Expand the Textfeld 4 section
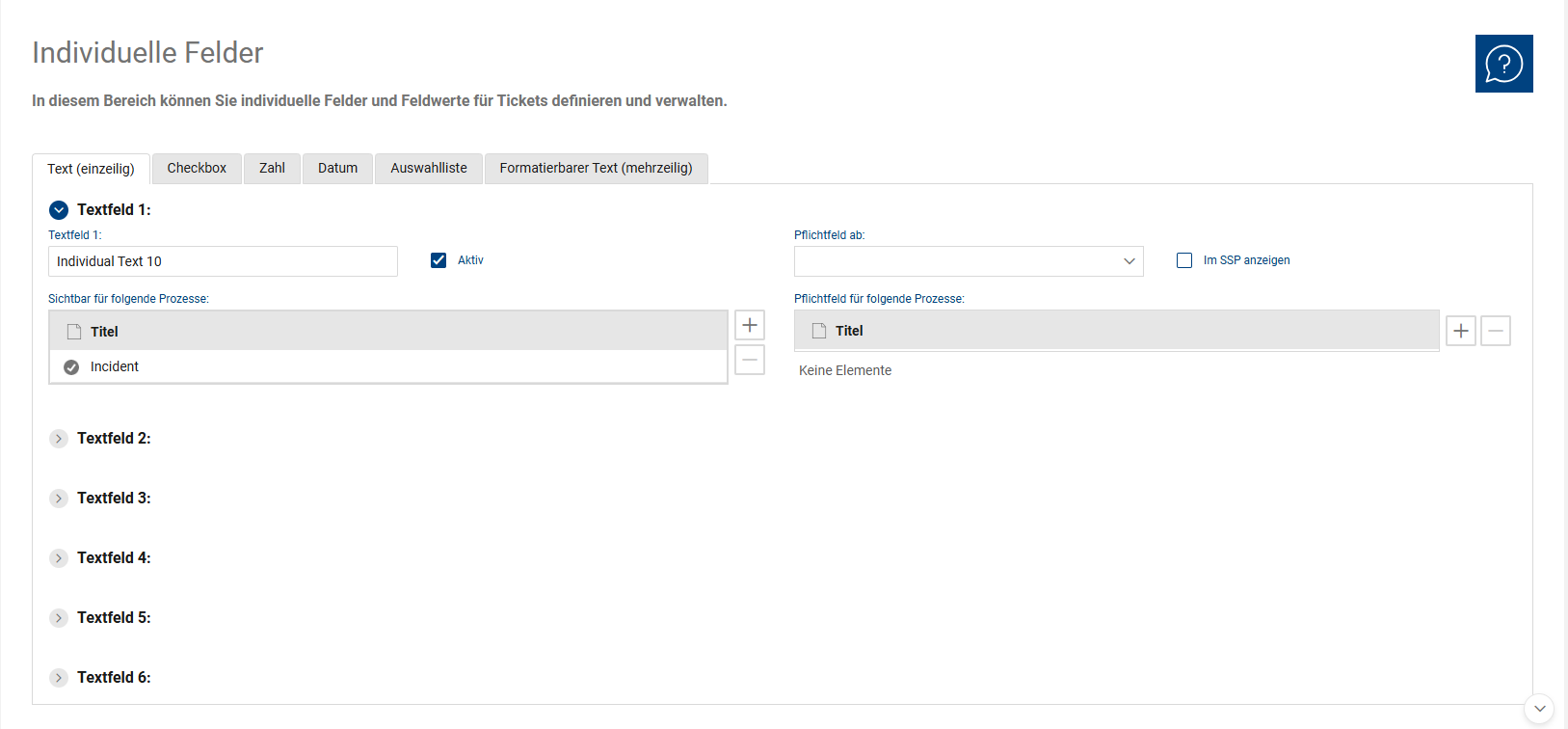The image size is (1568, 729). [x=59, y=558]
